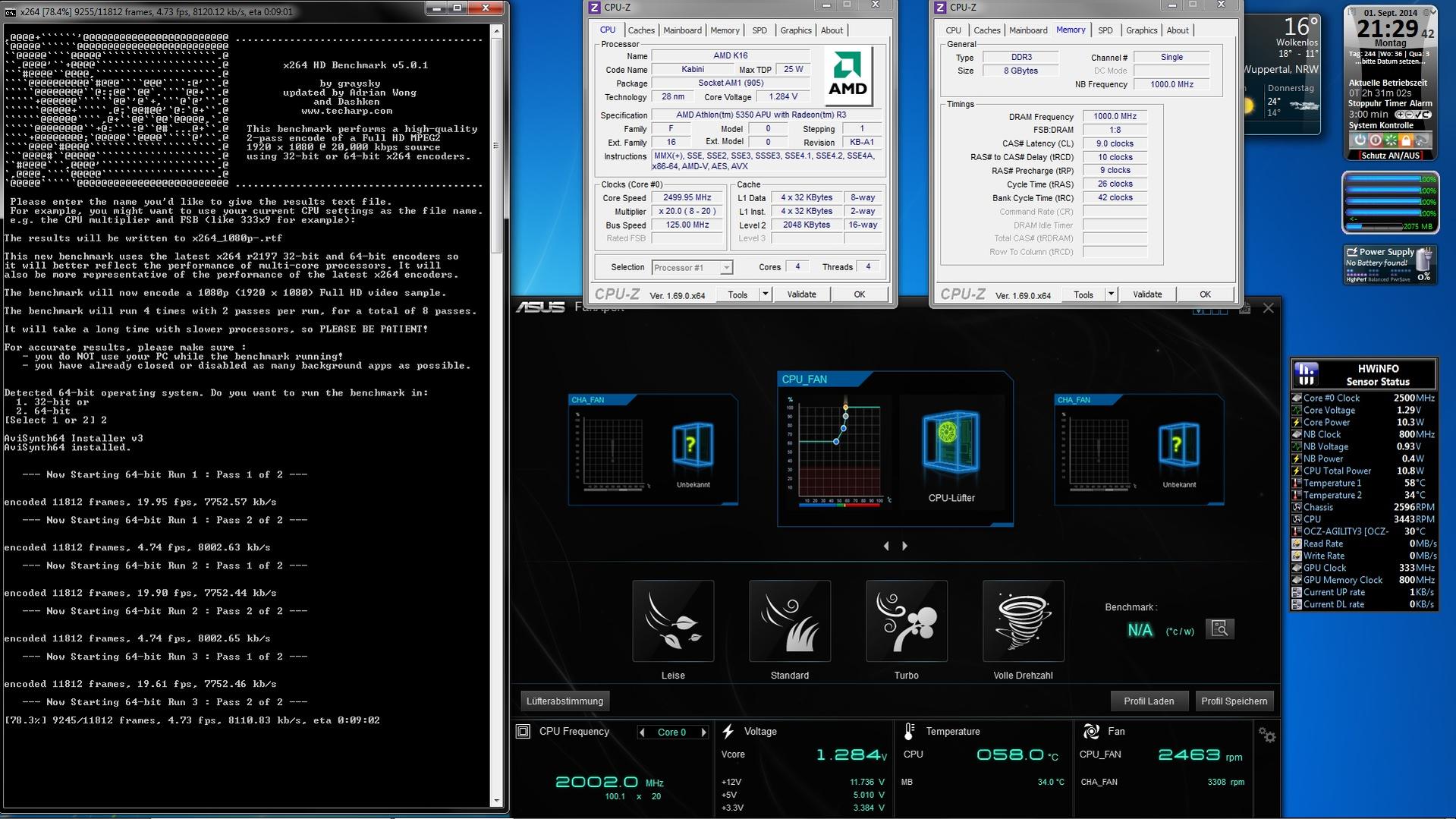Click the shutdown icon under System Kontrolle
This screenshot has height=819, width=1456.
[x=1360, y=140]
